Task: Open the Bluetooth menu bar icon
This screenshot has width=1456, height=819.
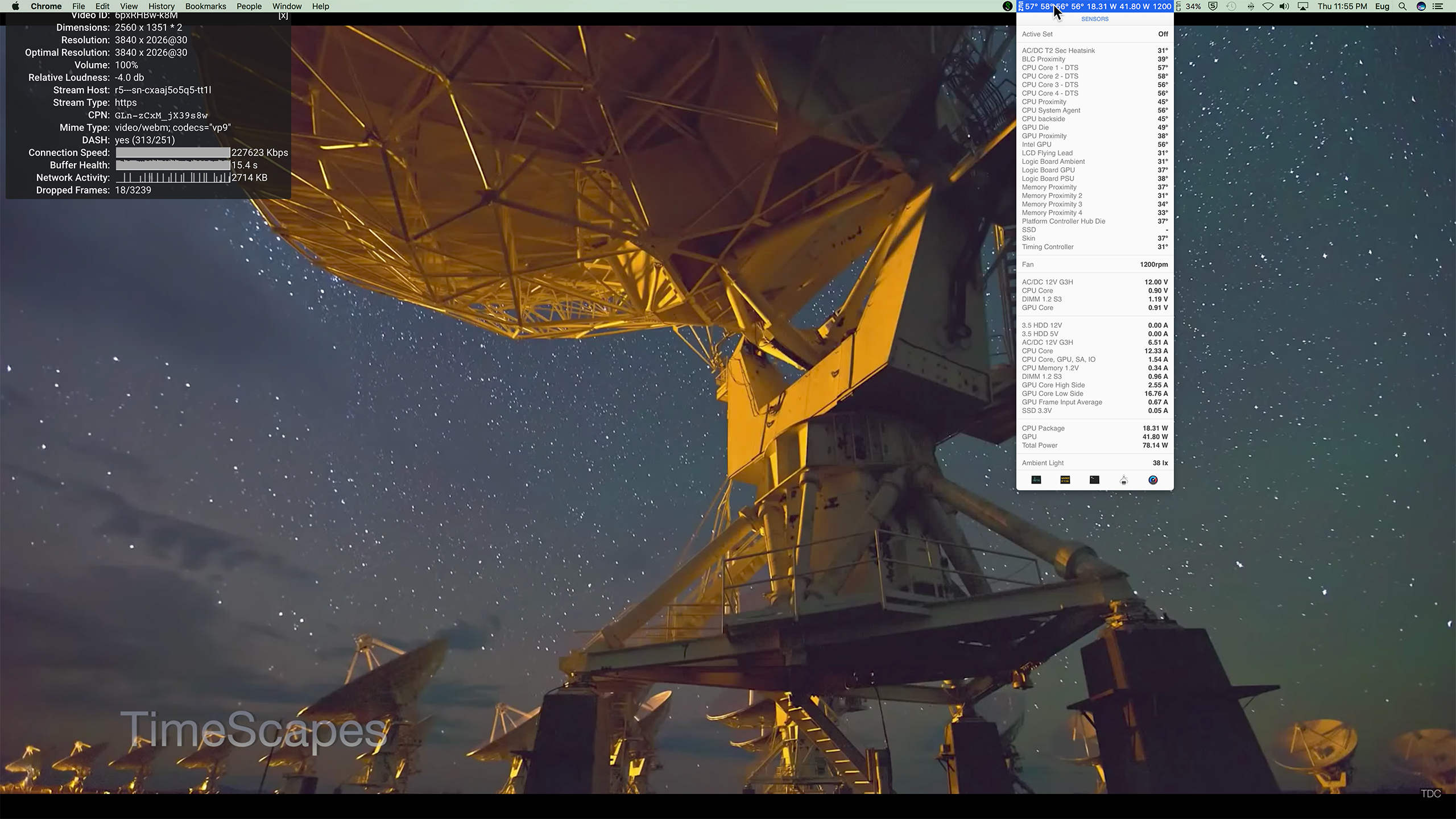Action: pyautogui.click(x=1251, y=6)
